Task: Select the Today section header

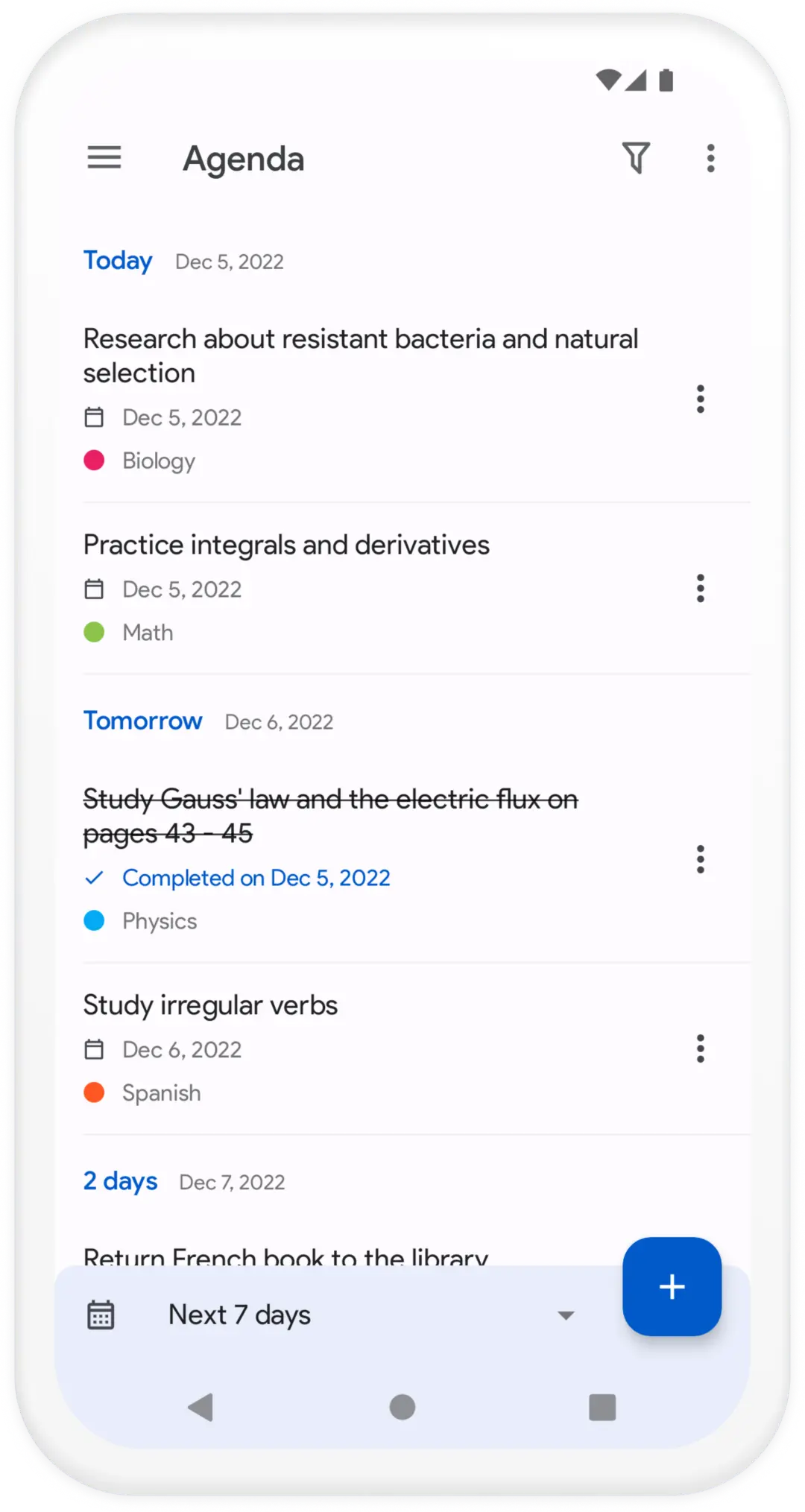Action: coord(118,261)
